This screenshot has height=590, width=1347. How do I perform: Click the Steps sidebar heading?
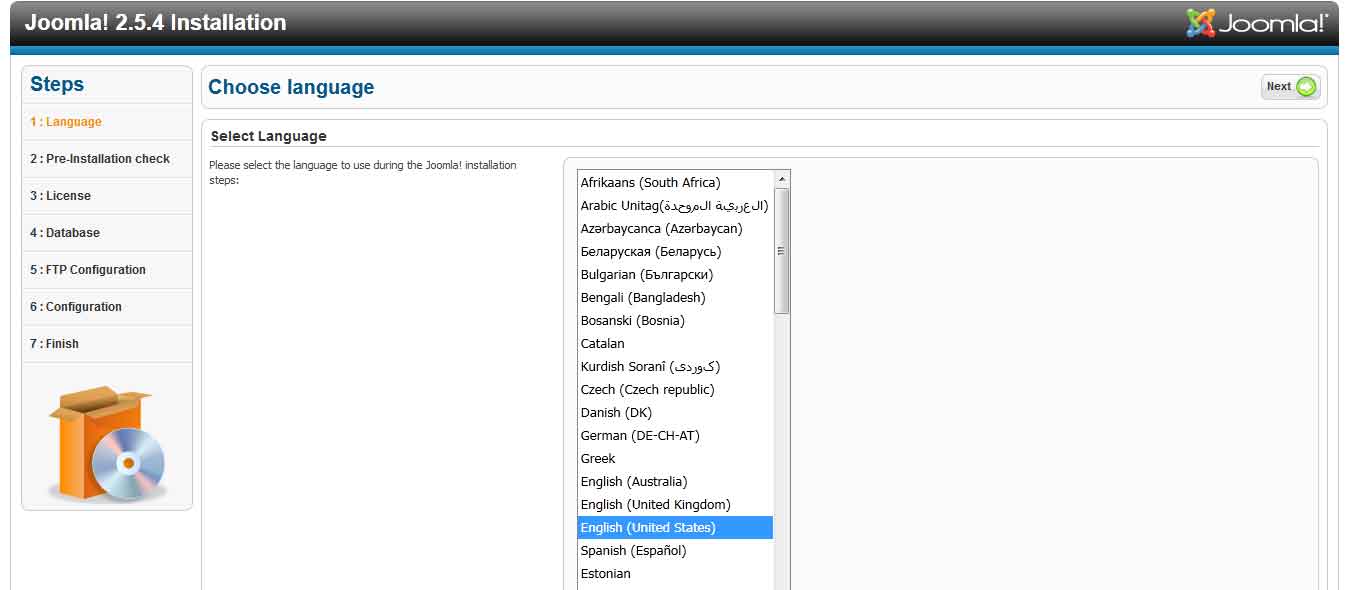click(57, 85)
